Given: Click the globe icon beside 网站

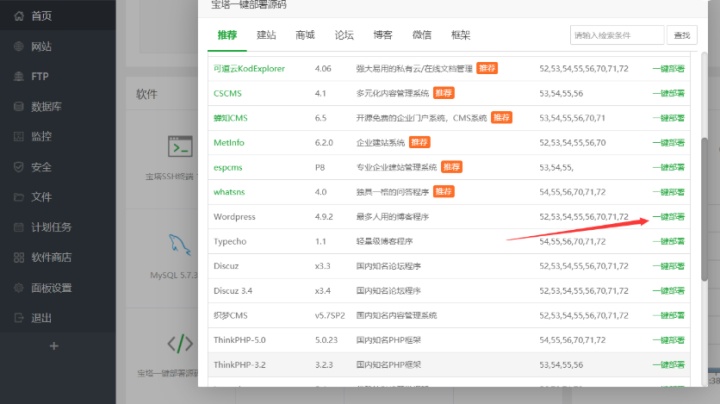Looking at the screenshot, I should [x=19, y=46].
